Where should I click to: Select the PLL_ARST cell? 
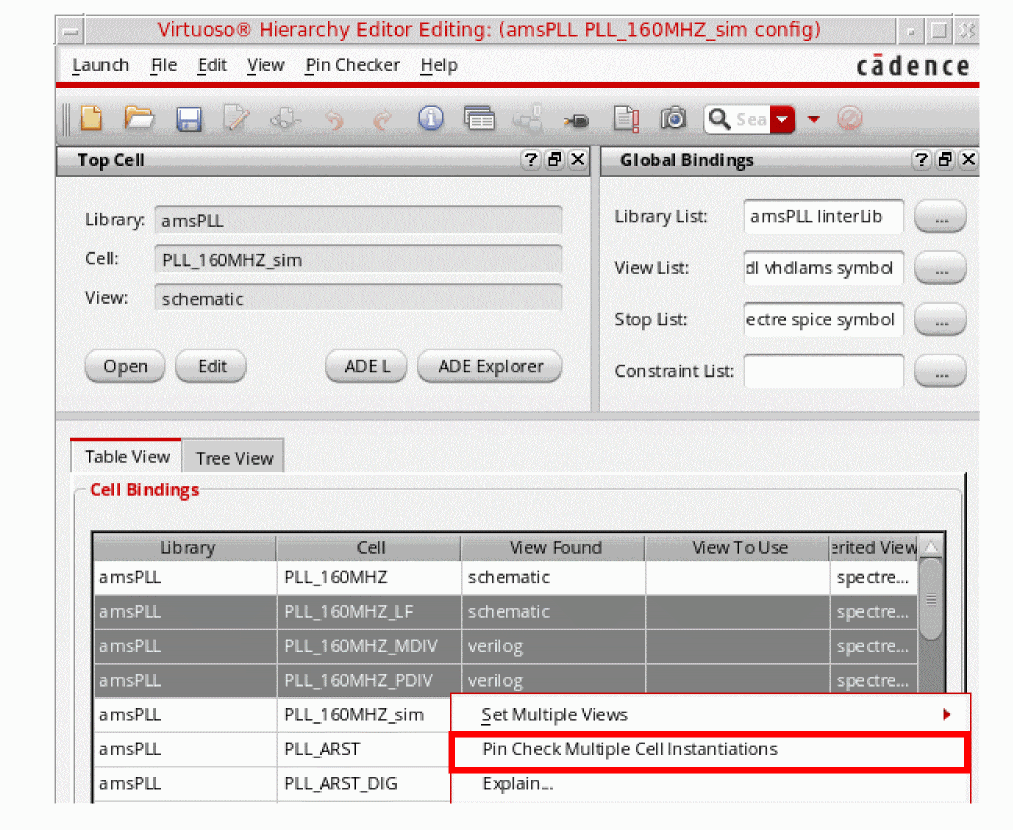click(x=364, y=749)
